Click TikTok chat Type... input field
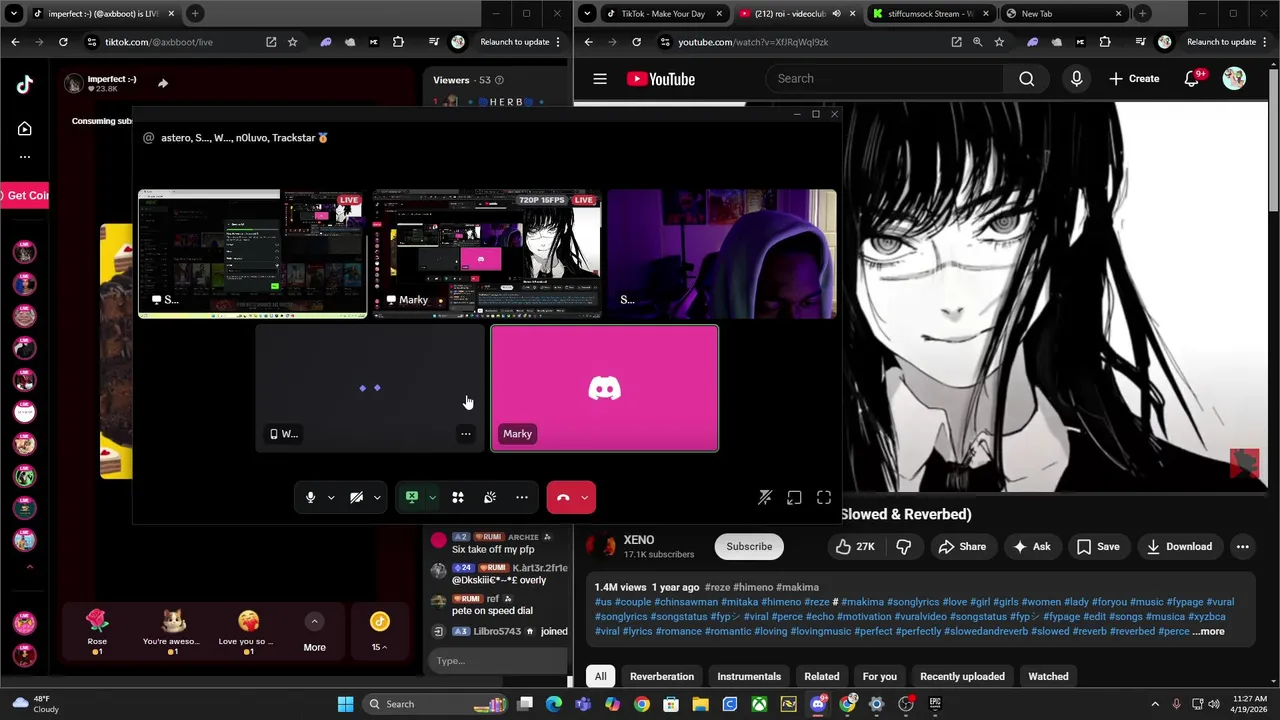The width and height of the screenshot is (1280, 720). pyautogui.click(x=497, y=661)
